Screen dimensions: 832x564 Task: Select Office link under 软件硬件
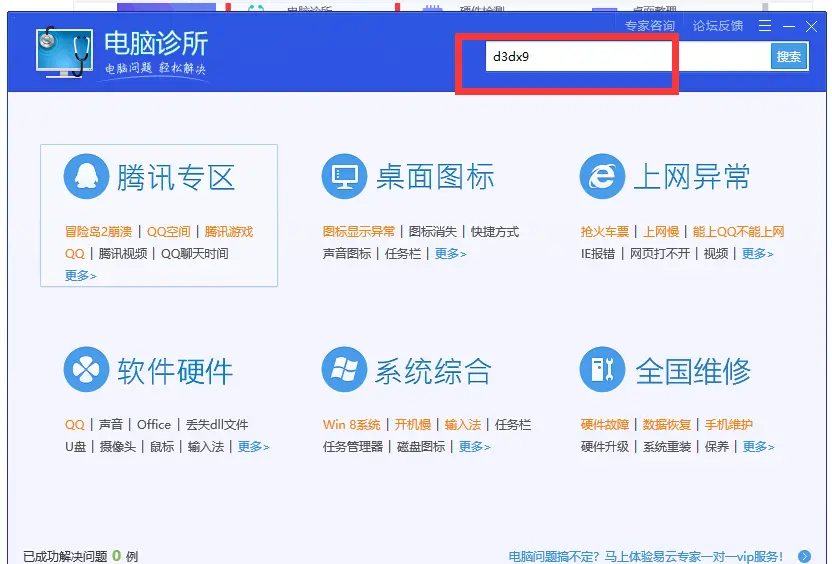tap(154, 425)
